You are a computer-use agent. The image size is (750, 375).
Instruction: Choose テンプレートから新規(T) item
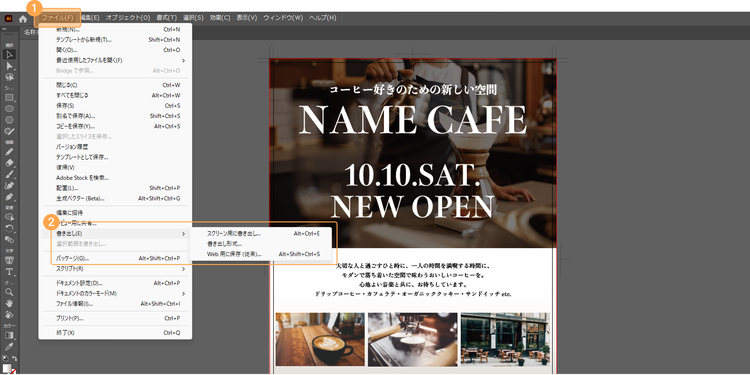(x=115, y=40)
